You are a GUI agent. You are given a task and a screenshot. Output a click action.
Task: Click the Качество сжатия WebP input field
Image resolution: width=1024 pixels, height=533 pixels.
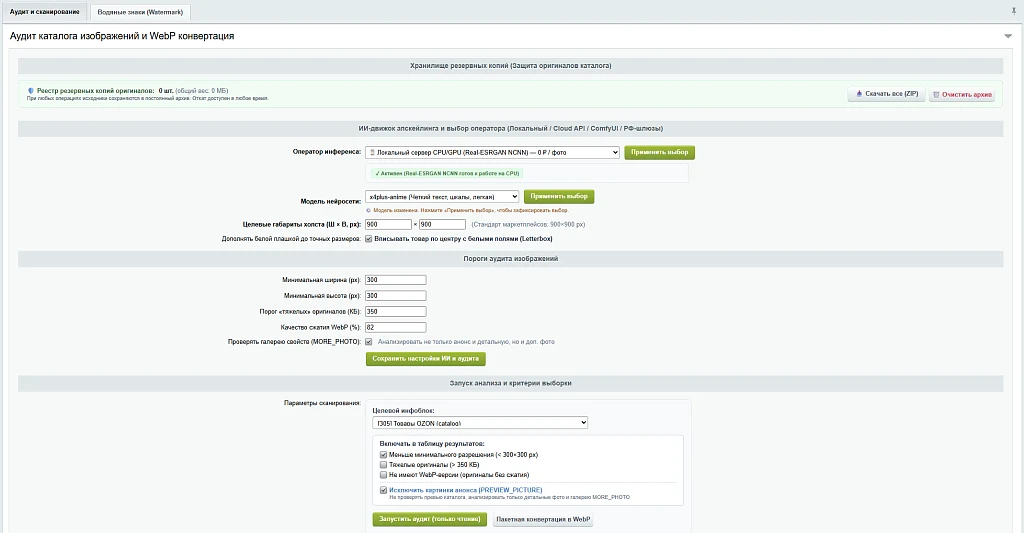click(x=396, y=327)
